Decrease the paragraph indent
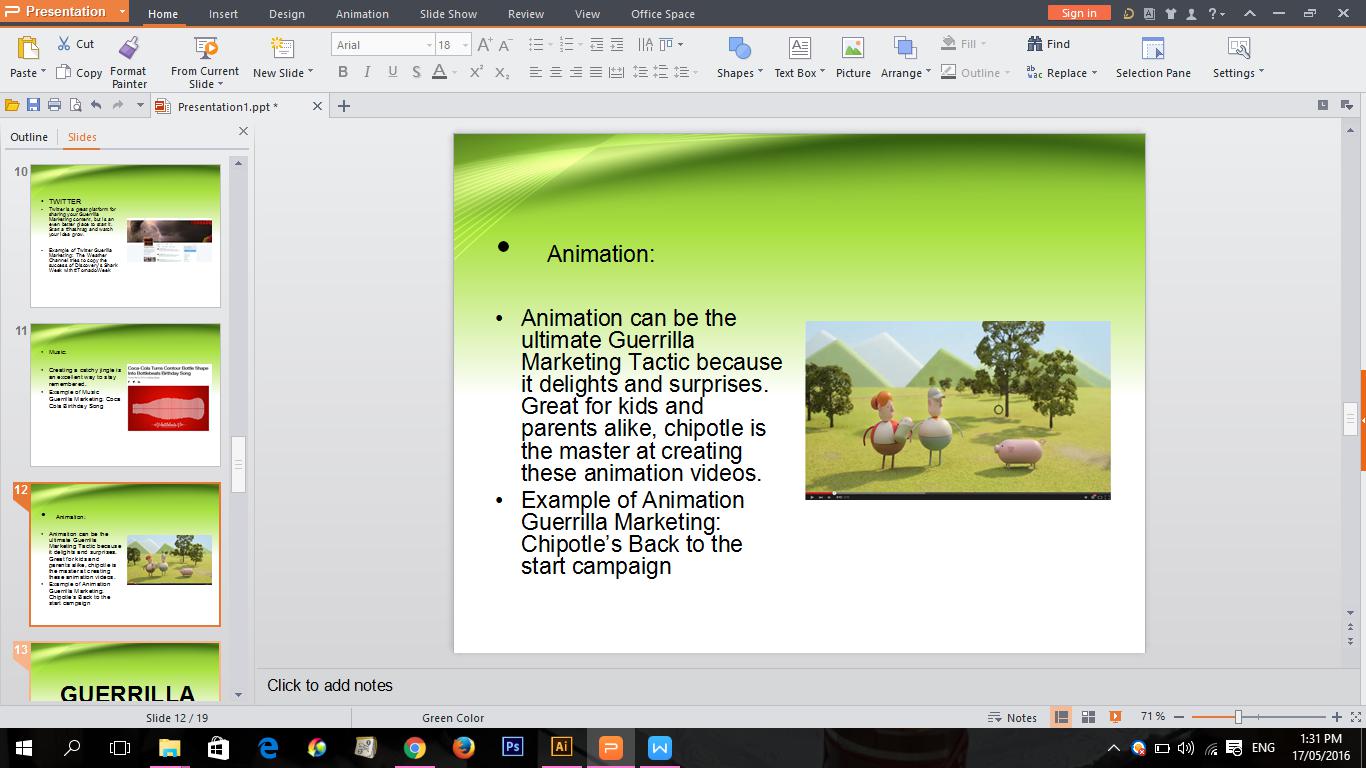Image resolution: width=1366 pixels, height=768 pixels. tap(597, 45)
